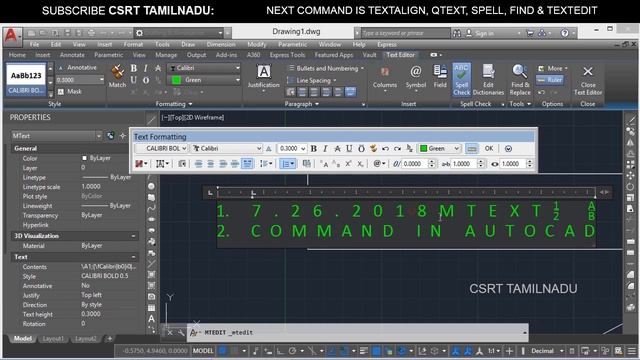Screen dimensions: 640x360
Task: Open Bullets and Numbering dropdown
Action: click(x=326, y=68)
